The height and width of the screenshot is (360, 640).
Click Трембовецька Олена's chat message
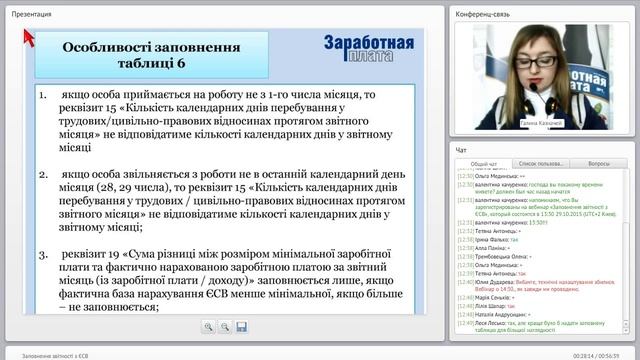click(x=495, y=257)
